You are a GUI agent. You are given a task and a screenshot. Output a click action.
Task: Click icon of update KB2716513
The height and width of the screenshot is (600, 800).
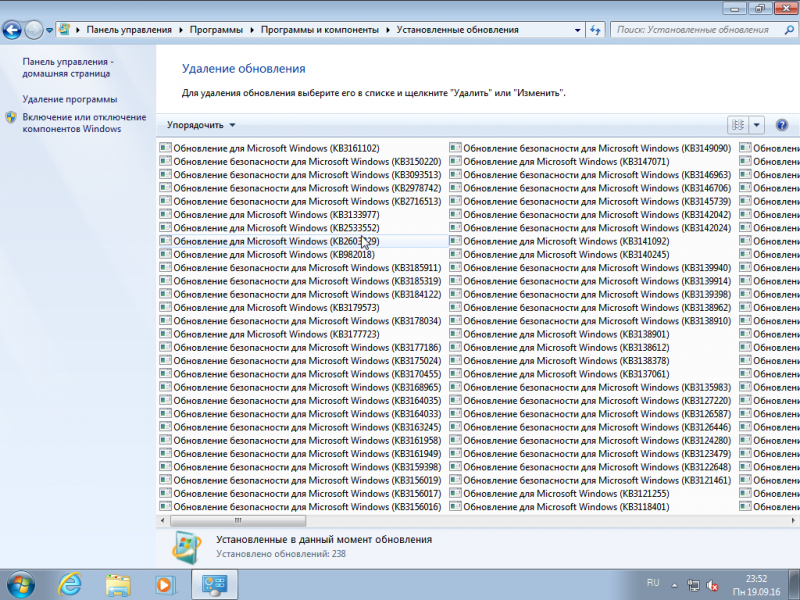coord(165,201)
